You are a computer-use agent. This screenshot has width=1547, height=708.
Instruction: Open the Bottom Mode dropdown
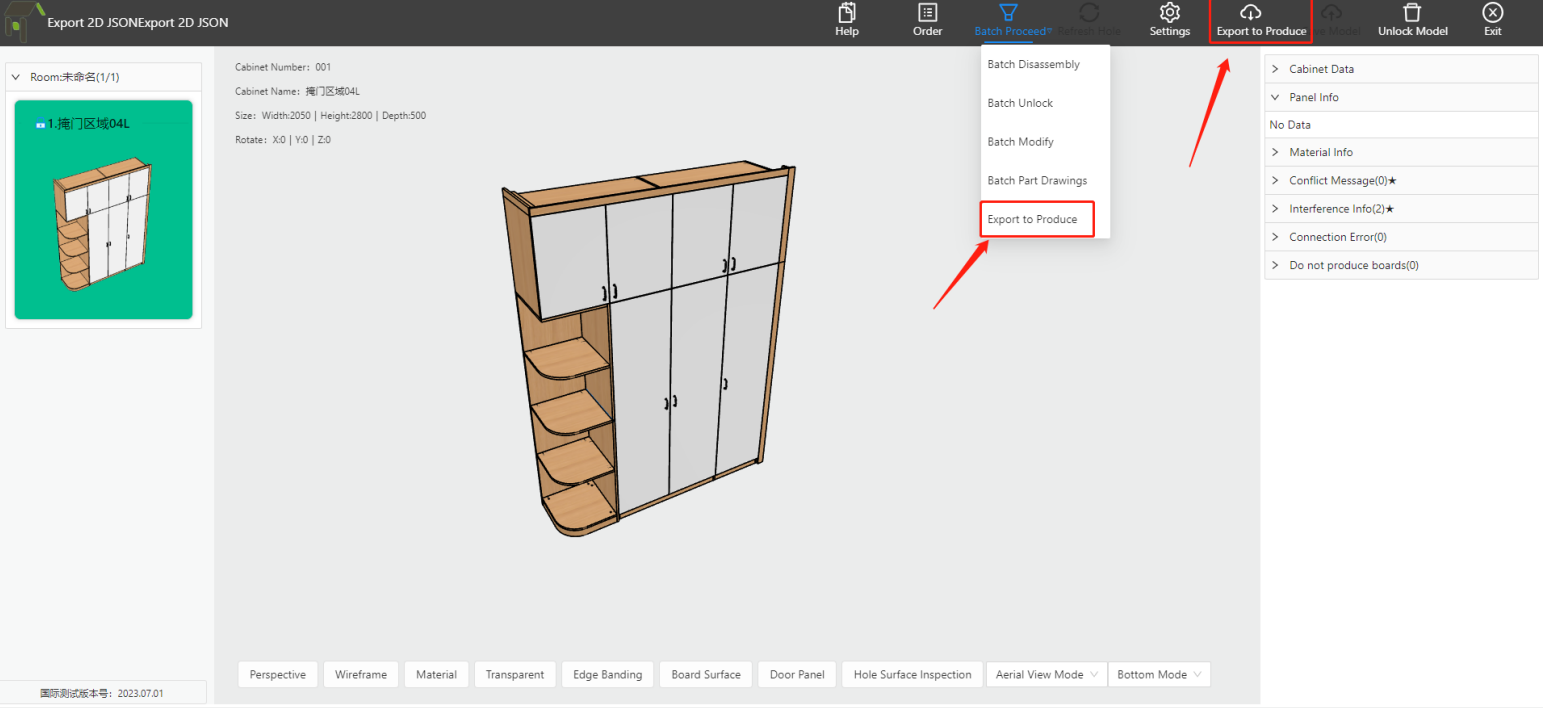1158,675
